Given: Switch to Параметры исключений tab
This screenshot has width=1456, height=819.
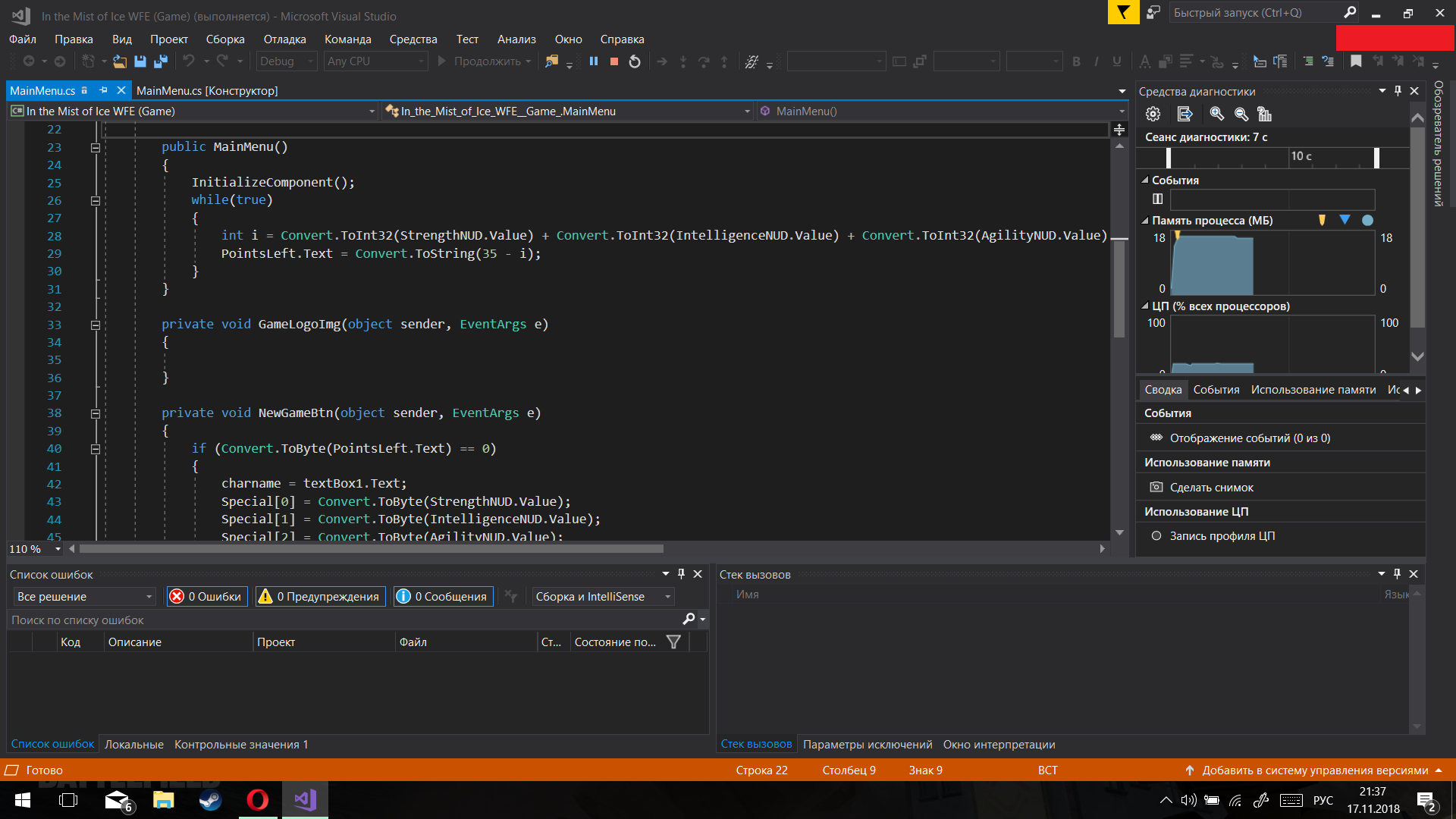Looking at the screenshot, I should click(x=868, y=744).
